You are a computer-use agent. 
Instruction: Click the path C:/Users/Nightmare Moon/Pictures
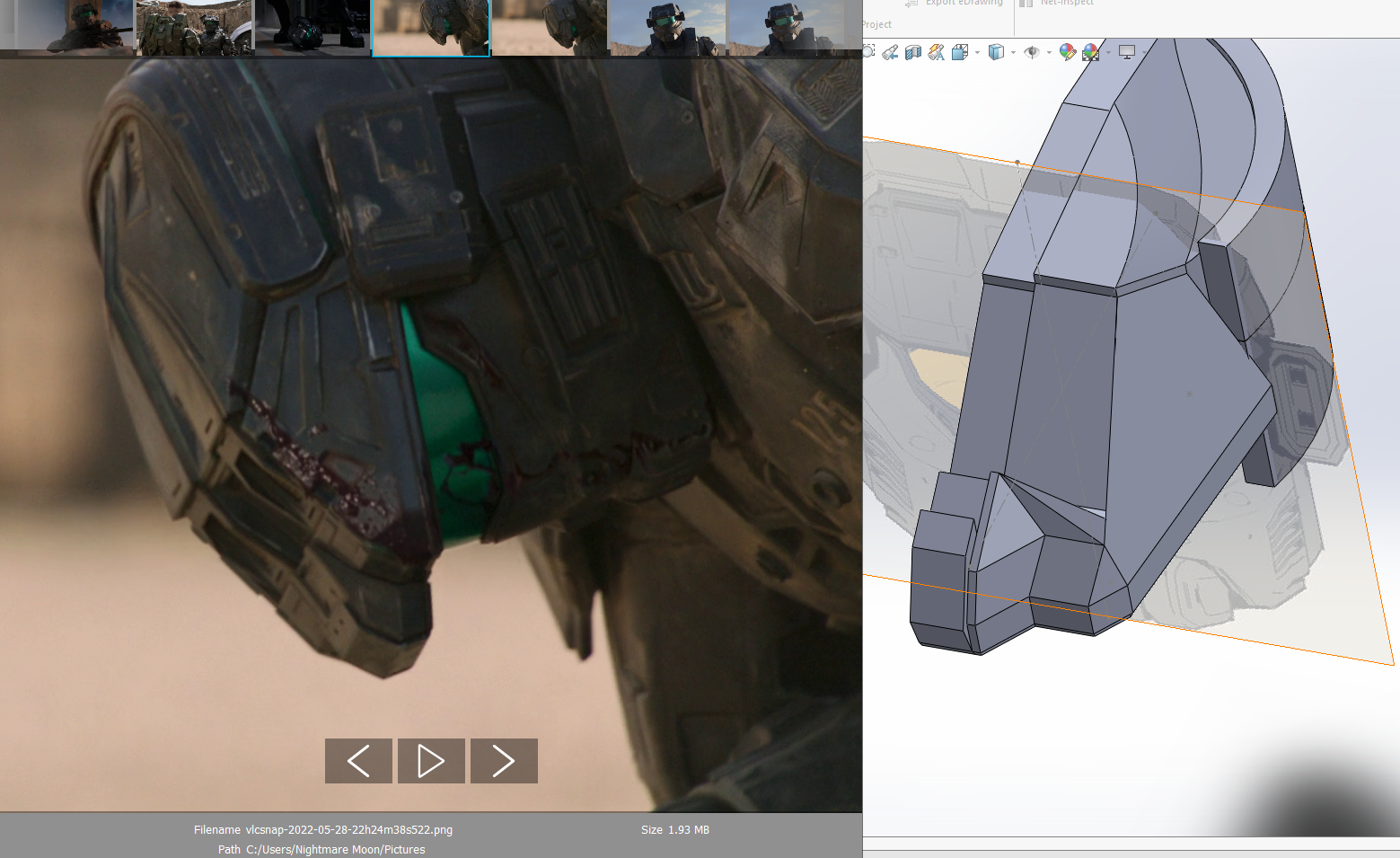[336, 850]
